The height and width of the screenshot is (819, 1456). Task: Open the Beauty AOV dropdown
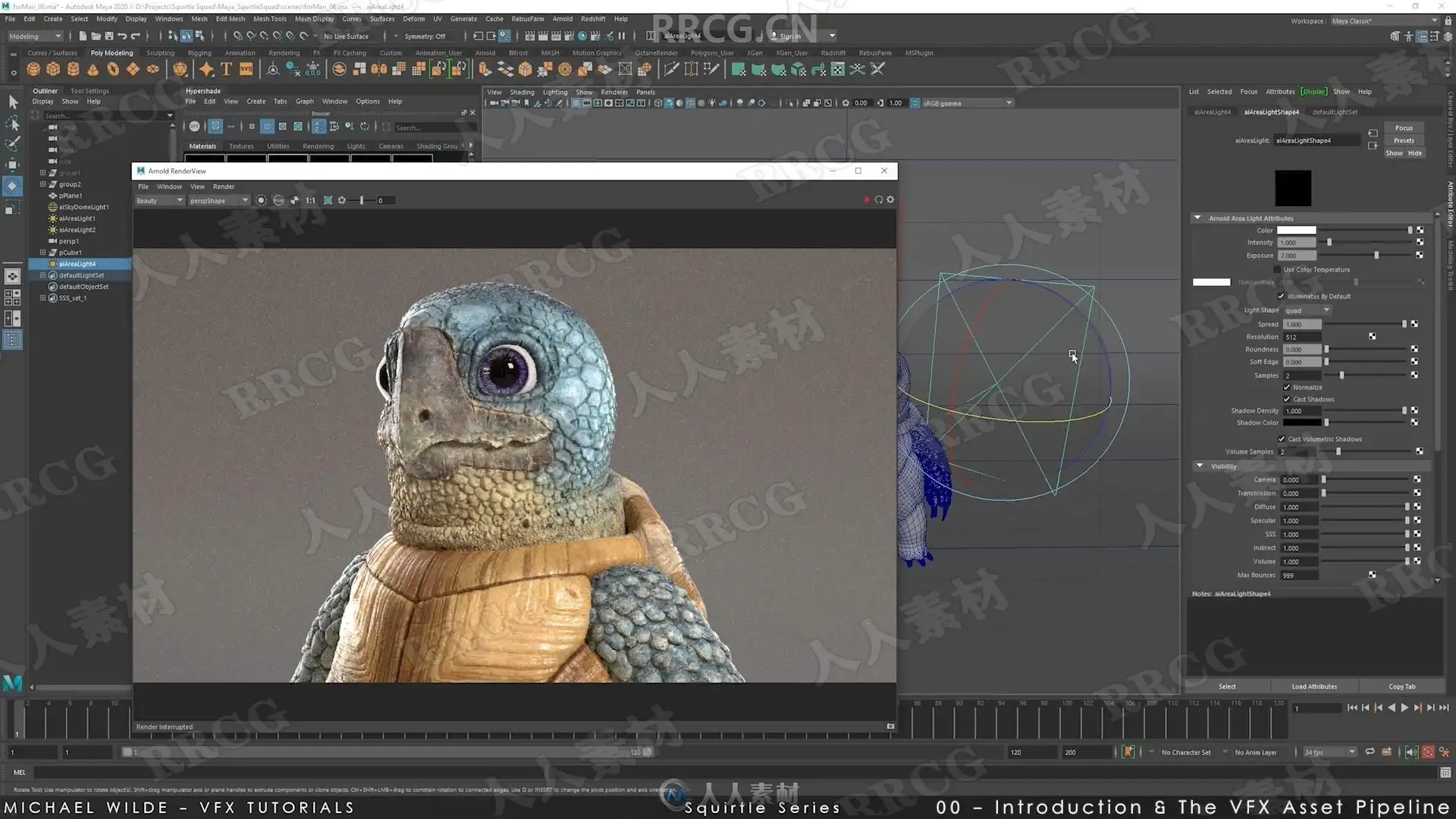(x=159, y=201)
